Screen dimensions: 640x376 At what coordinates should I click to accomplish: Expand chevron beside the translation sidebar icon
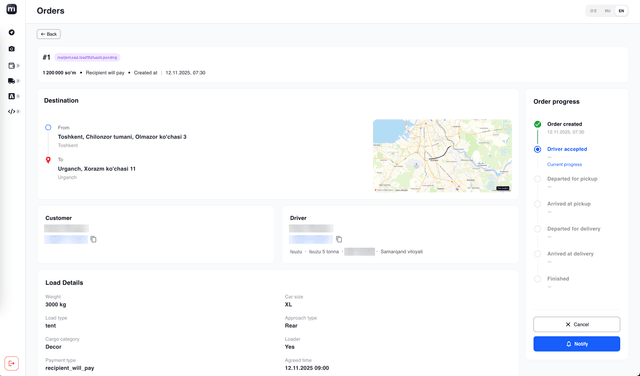click(x=18, y=96)
